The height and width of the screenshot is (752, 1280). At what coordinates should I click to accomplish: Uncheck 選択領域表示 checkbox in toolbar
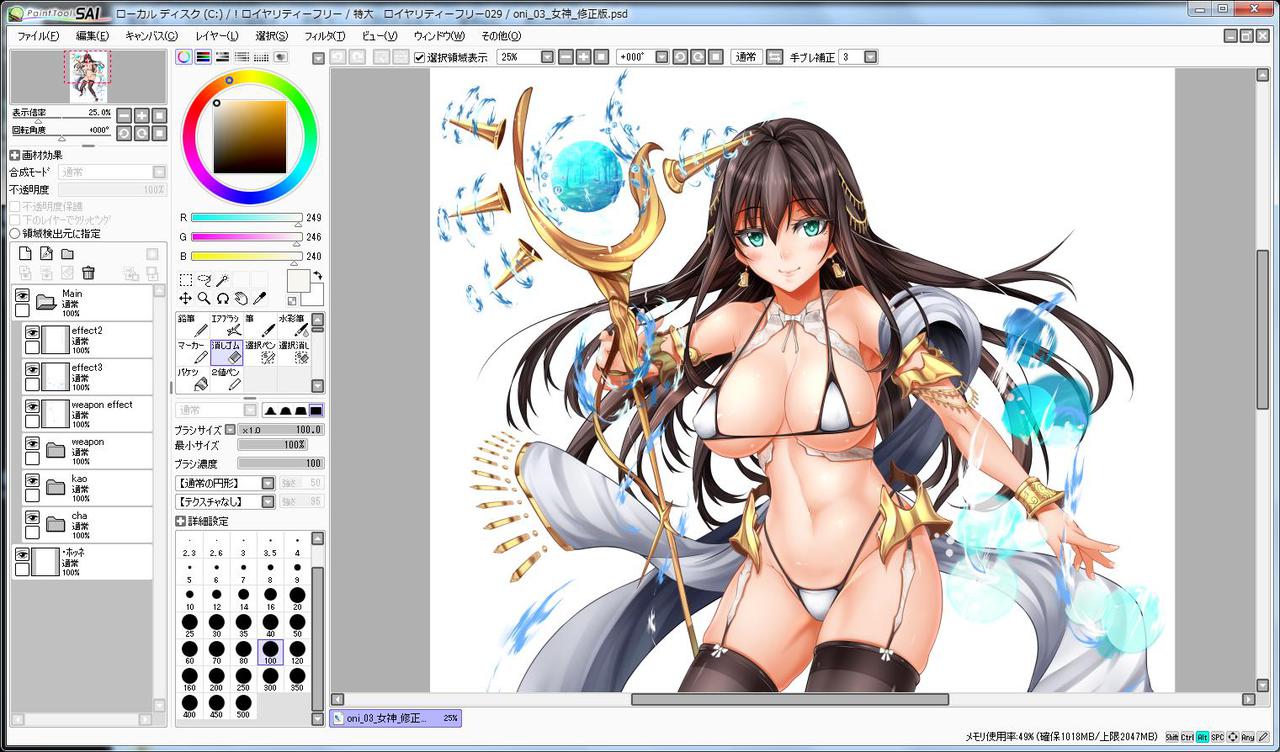420,57
